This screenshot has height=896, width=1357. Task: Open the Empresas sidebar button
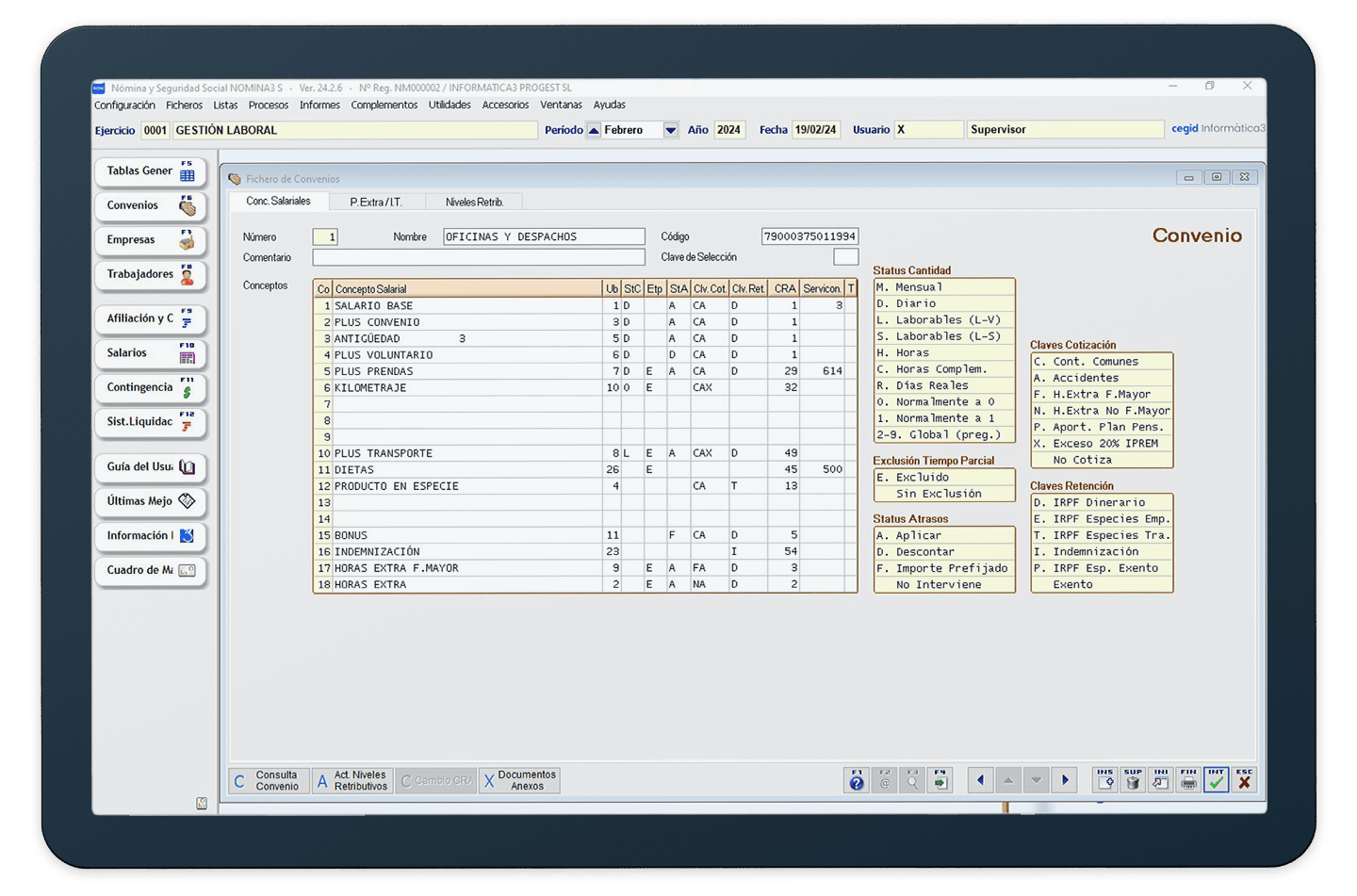click(150, 240)
